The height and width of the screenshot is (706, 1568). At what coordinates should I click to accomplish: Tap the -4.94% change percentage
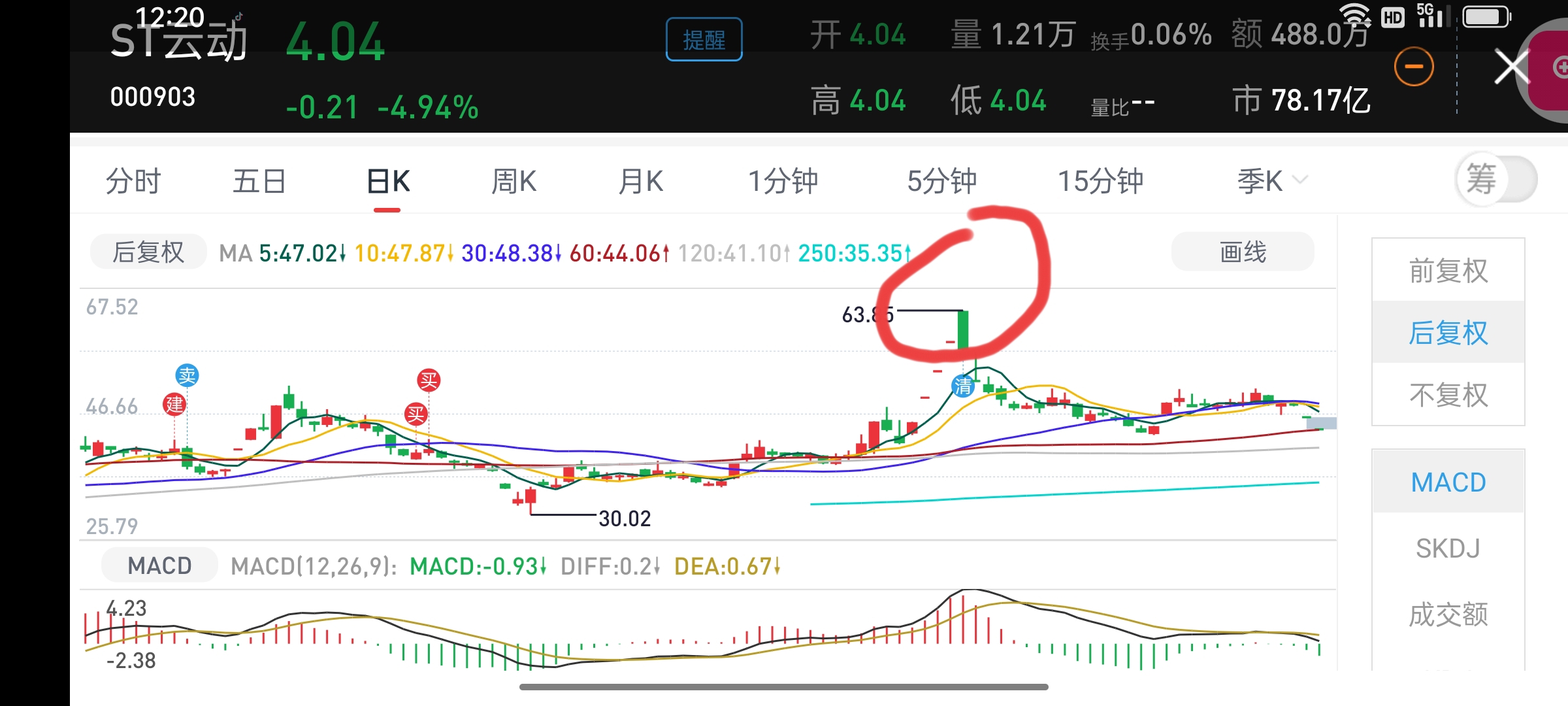(428, 107)
